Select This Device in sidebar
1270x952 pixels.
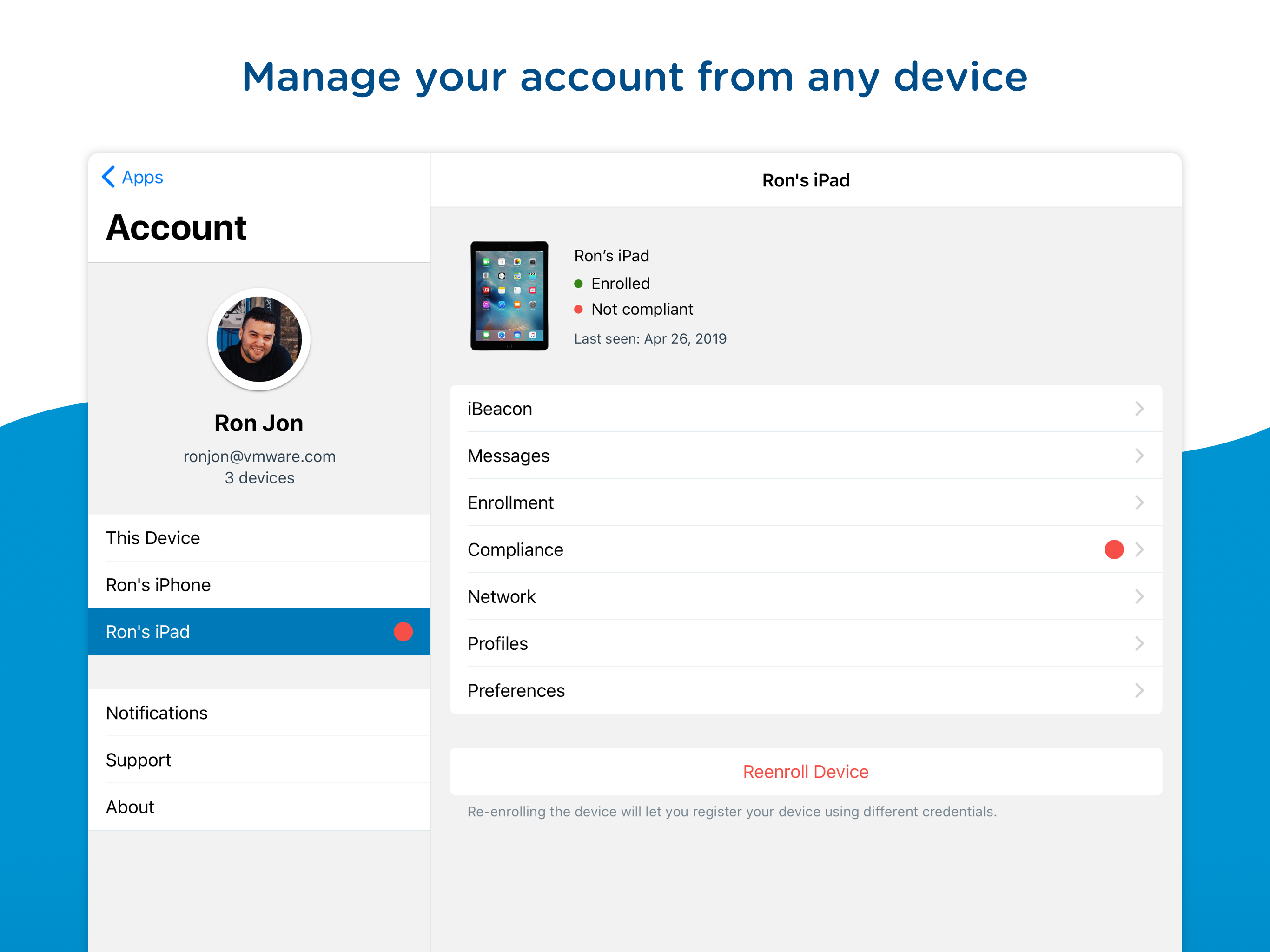click(x=153, y=538)
